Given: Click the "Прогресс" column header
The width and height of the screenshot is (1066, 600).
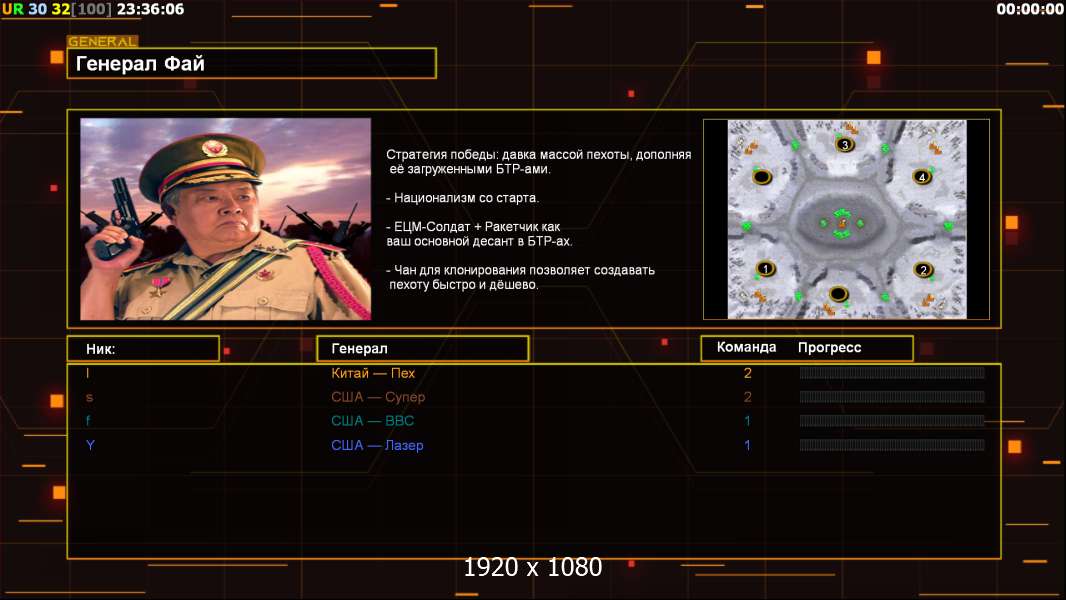Looking at the screenshot, I should click(x=829, y=348).
